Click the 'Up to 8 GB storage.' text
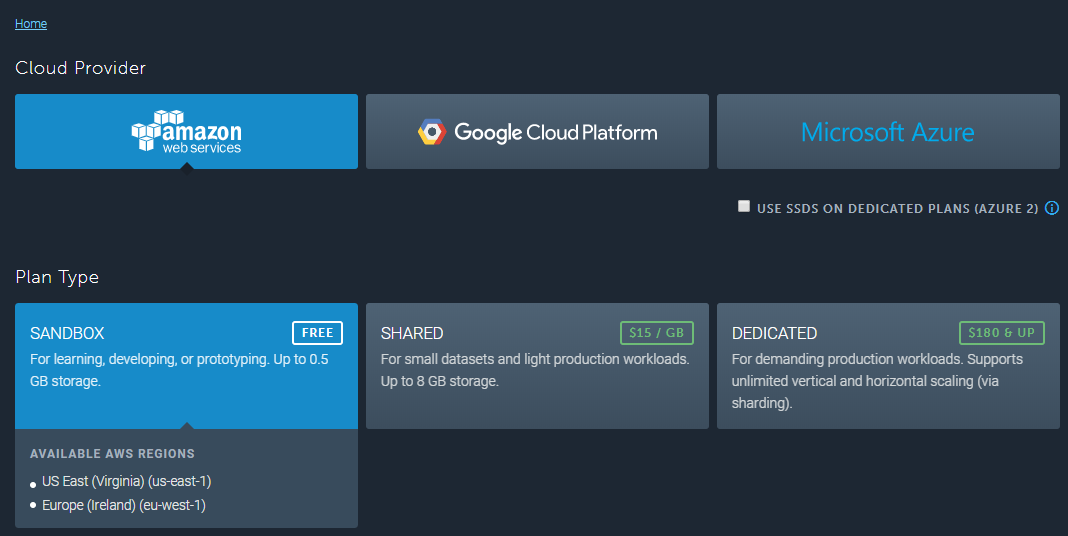The width and height of the screenshot is (1068, 536). coord(439,381)
